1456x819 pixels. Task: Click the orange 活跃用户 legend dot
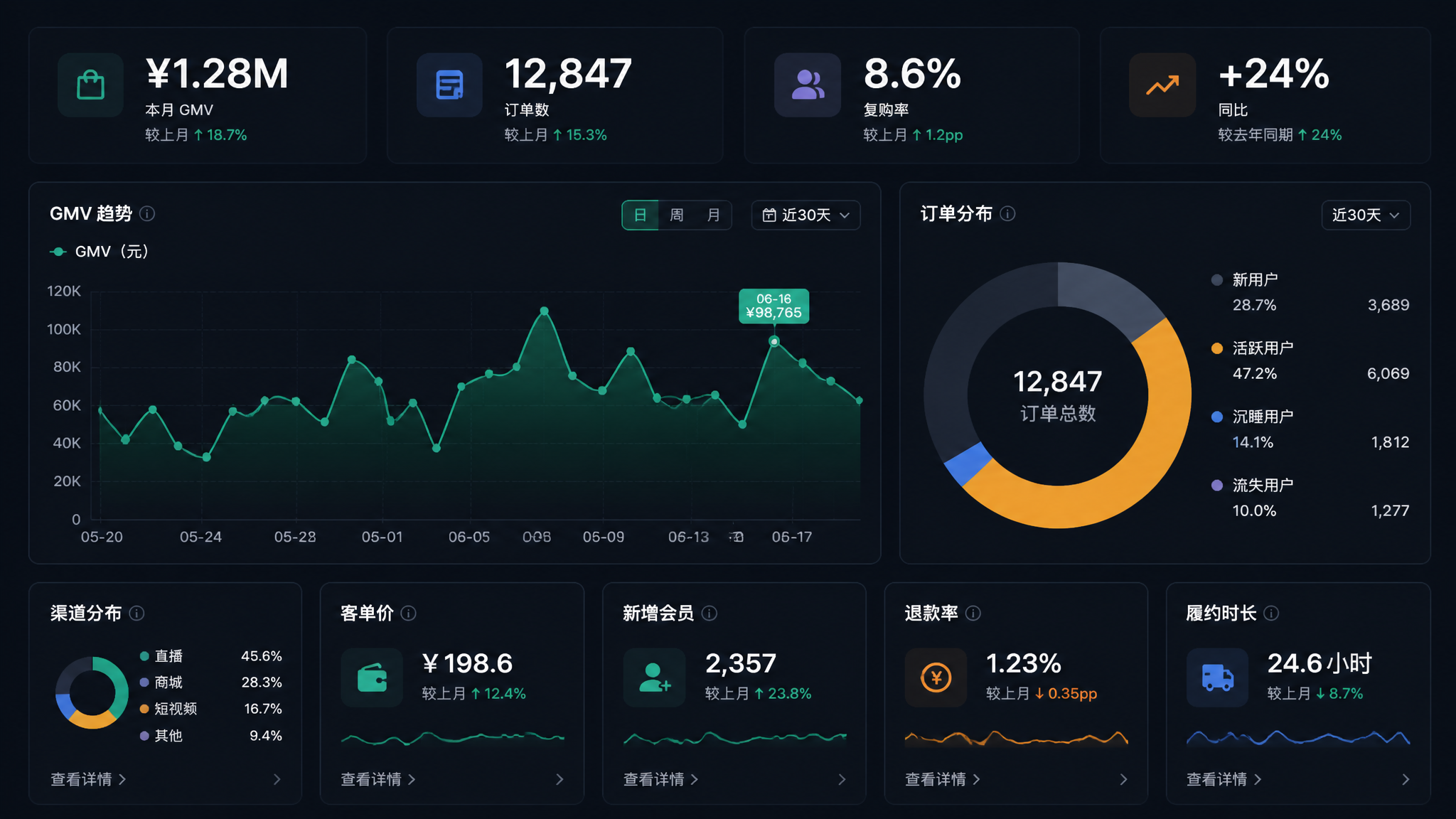[x=1216, y=348]
